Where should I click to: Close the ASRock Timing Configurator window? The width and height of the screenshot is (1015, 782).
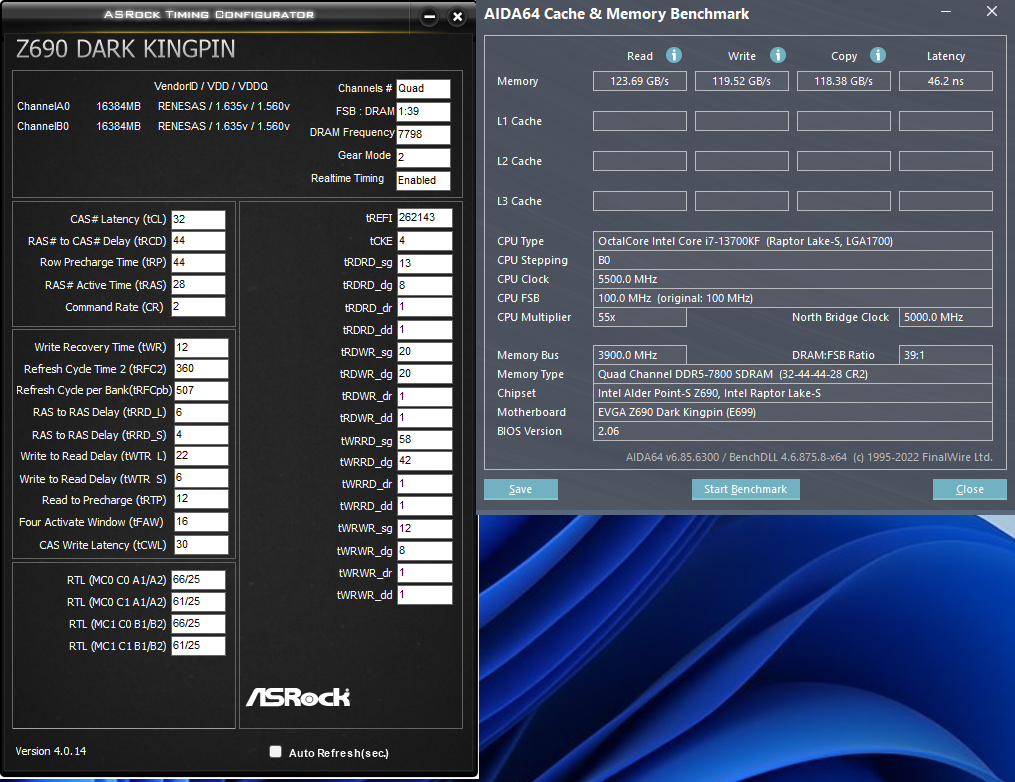tap(457, 17)
